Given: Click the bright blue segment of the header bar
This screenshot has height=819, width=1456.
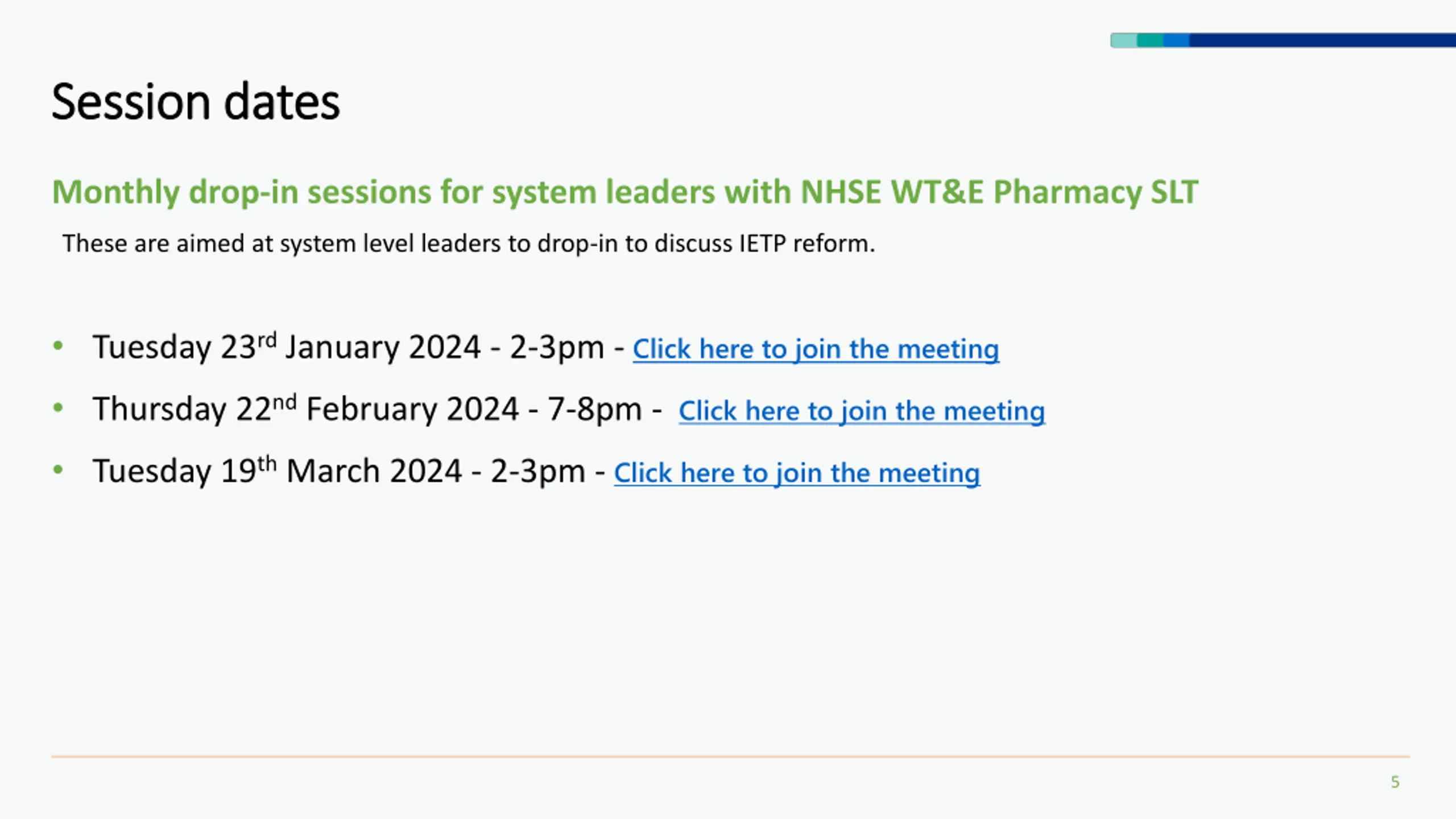Looking at the screenshot, I should (x=1176, y=40).
